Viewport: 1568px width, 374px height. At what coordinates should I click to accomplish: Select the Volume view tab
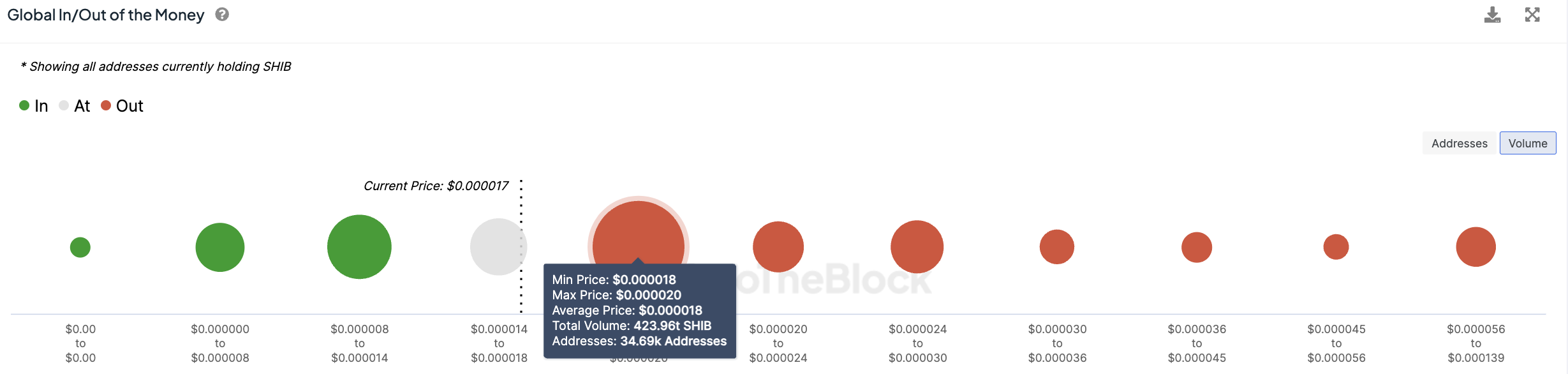(1527, 144)
